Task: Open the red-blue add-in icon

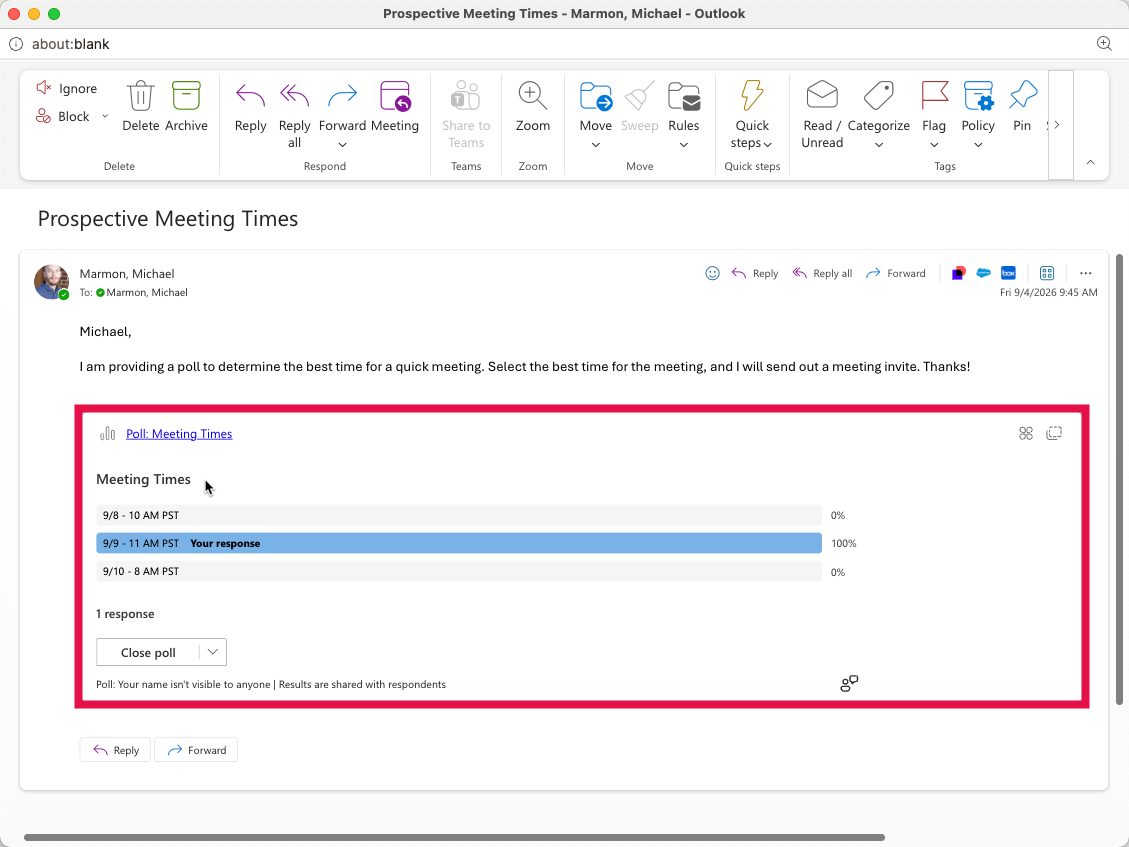Action: tap(958, 273)
